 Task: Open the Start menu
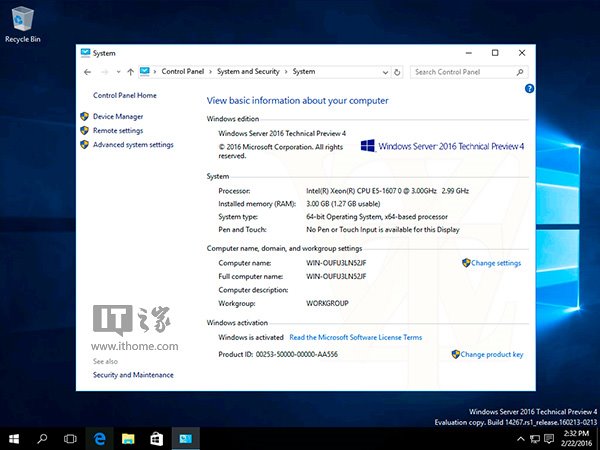click(x=14, y=439)
